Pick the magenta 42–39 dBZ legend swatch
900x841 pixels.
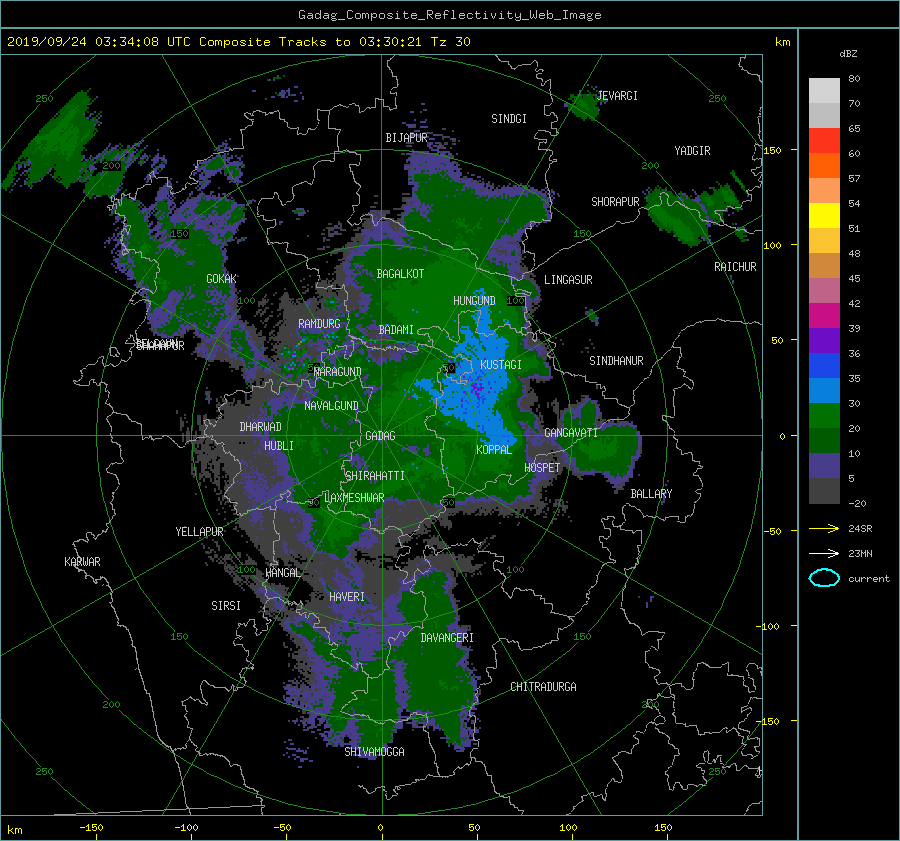(x=824, y=316)
